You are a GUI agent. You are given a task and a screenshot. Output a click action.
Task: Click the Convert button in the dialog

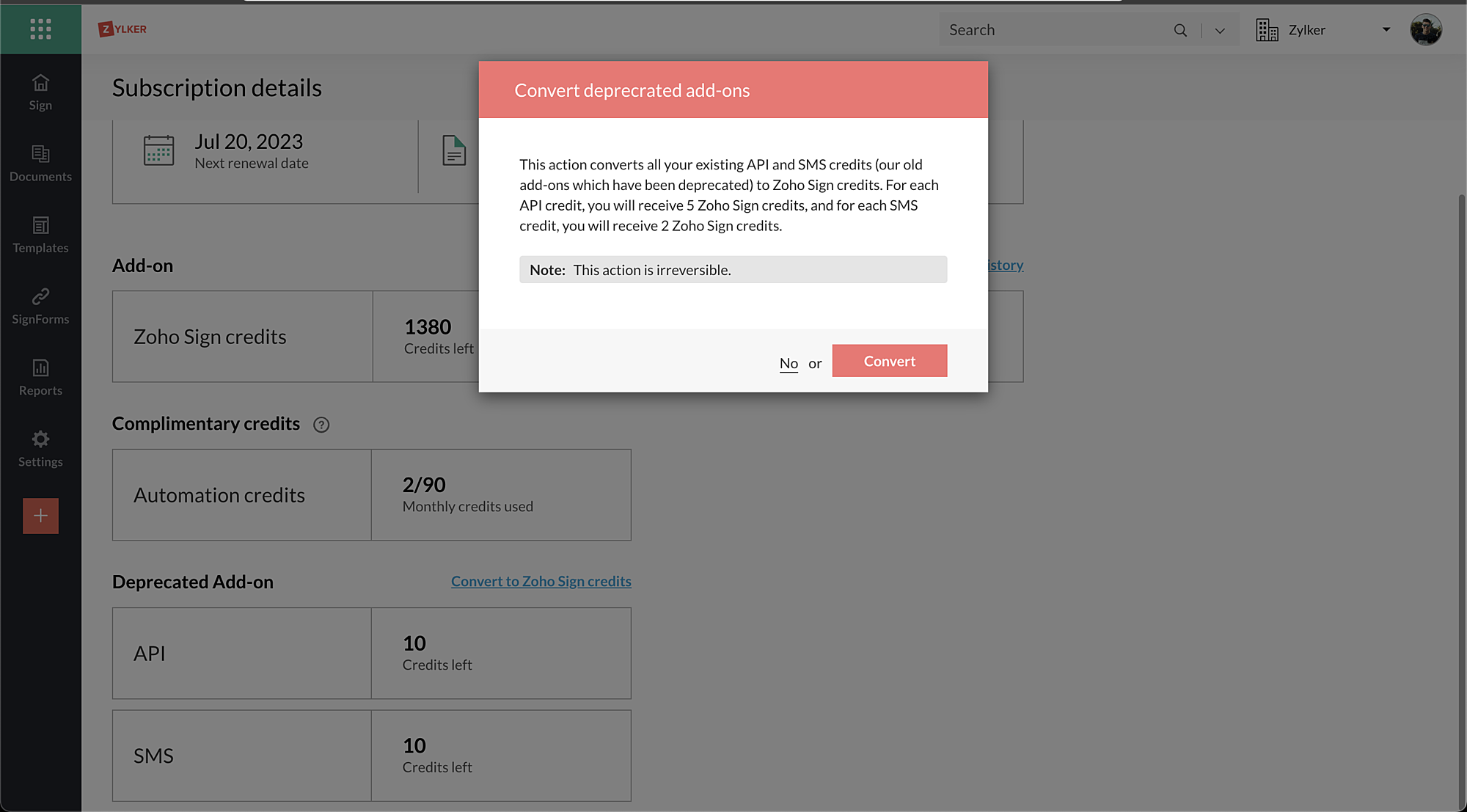(889, 361)
